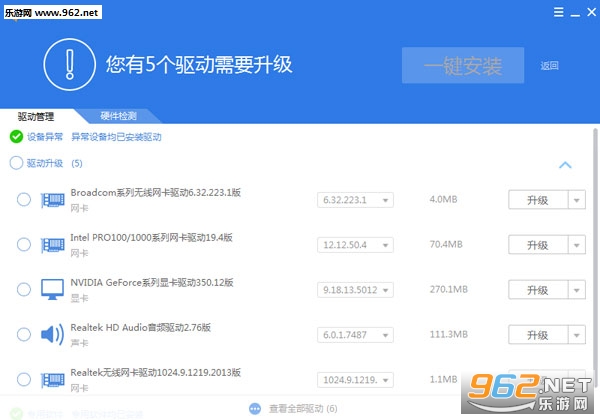
Task: Click the 异常设备均已安装驱动 status text
Action: 116,137
